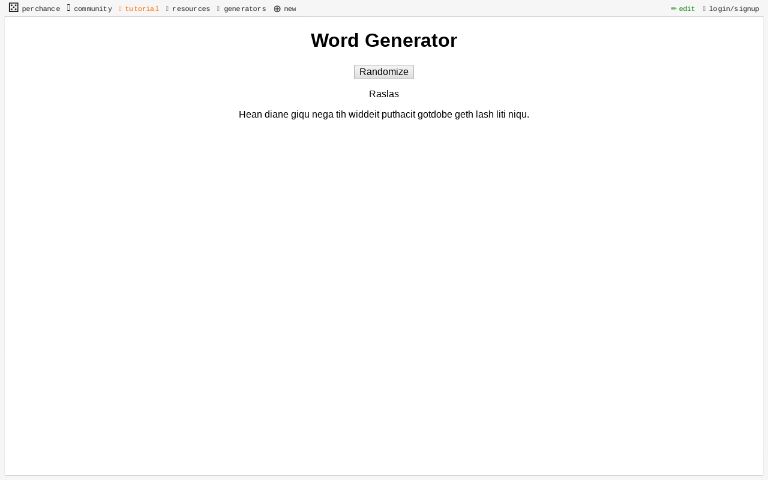
Task: Click the icon beside the community link
Action: [x=68, y=8]
